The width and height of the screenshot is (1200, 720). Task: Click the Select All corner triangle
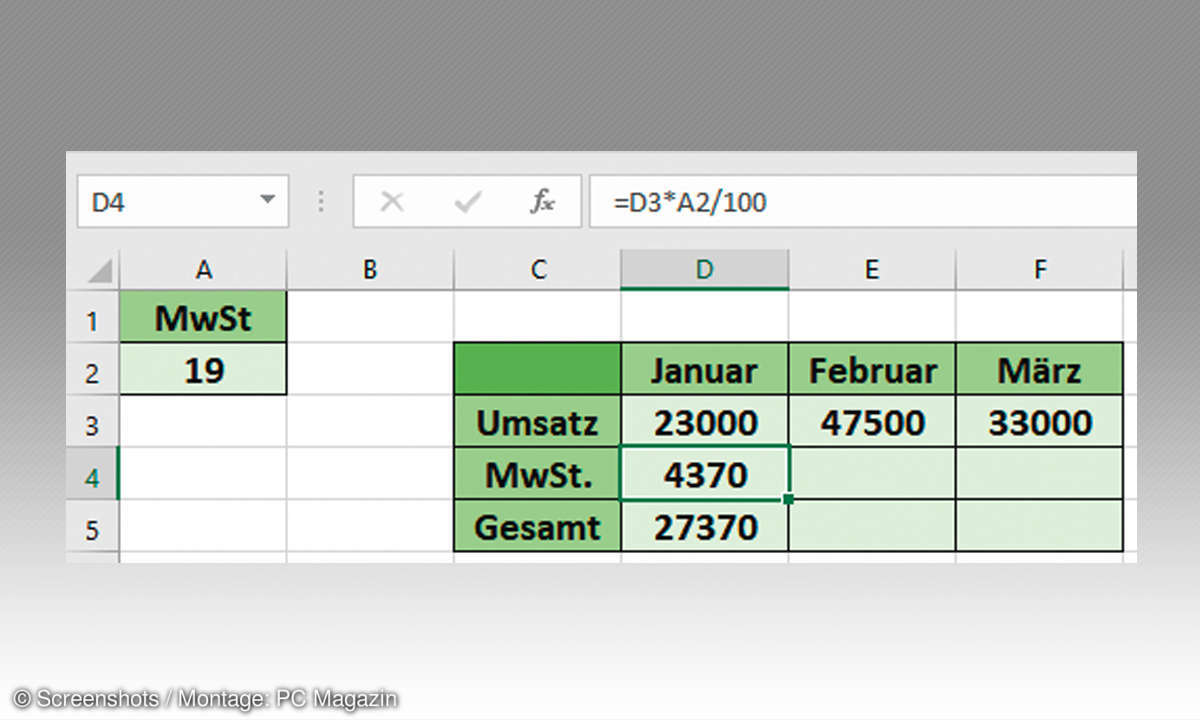click(98, 271)
